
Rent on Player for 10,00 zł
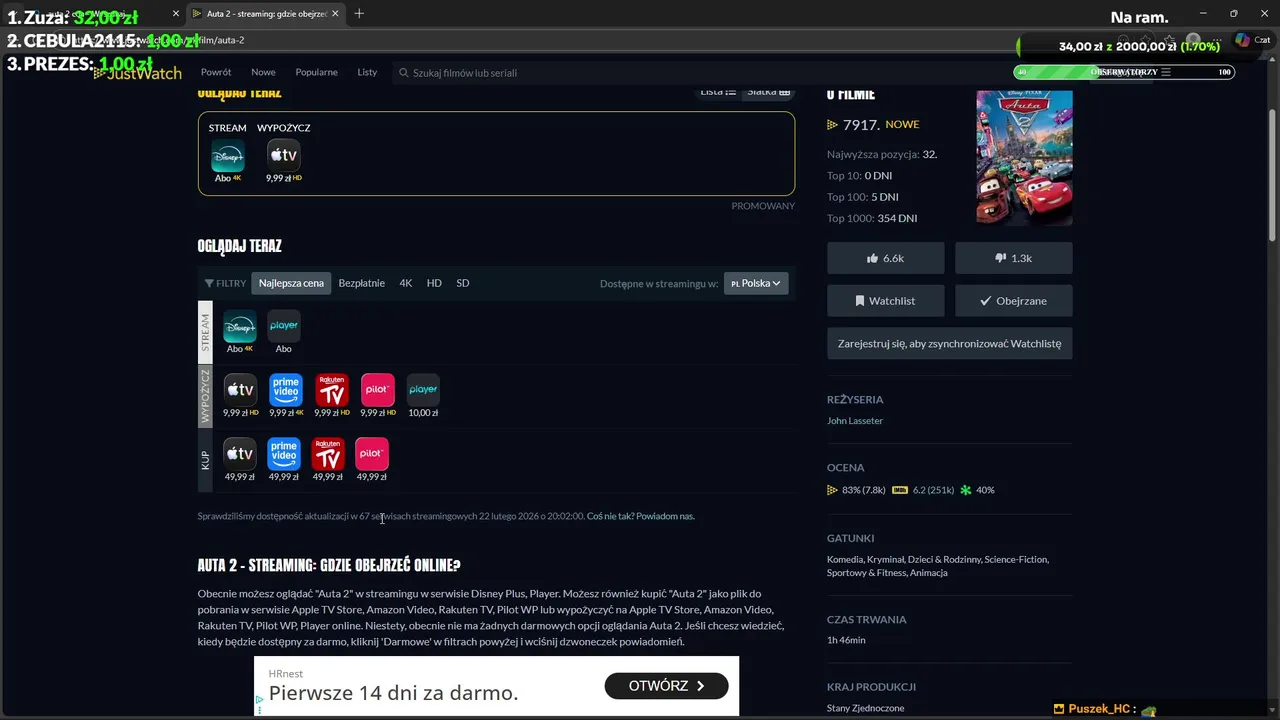[x=424, y=390]
